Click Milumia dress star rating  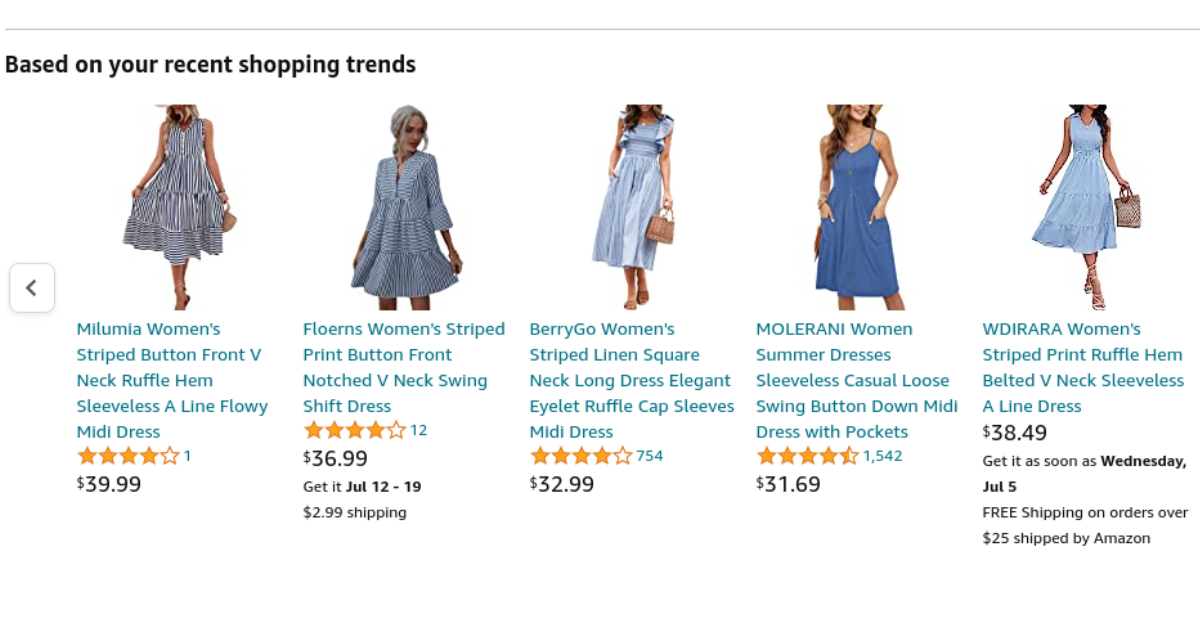click(128, 456)
